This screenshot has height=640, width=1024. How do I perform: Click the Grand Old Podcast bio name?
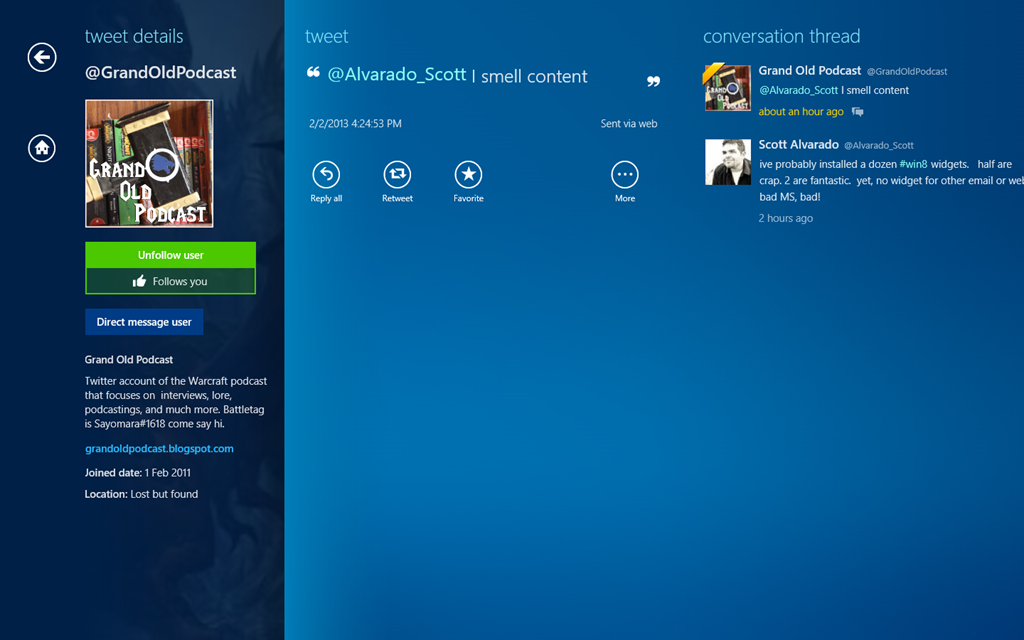click(x=129, y=360)
